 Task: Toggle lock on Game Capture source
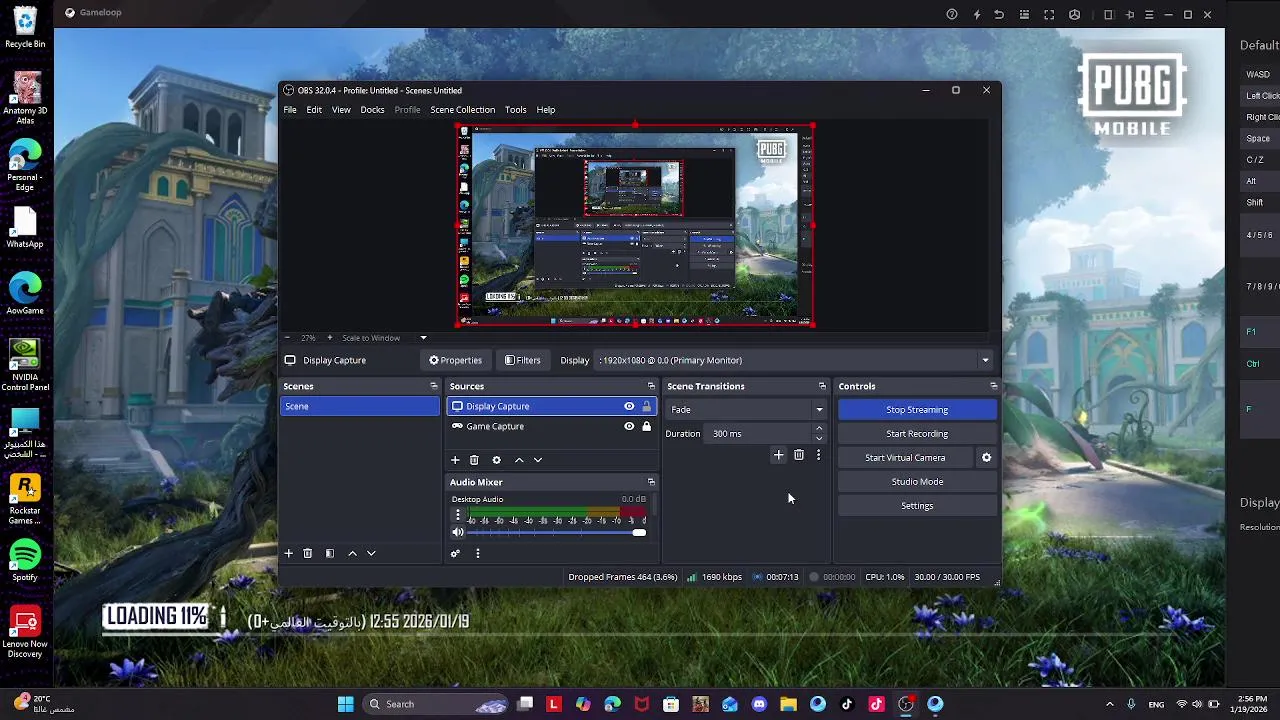coord(646,426)
